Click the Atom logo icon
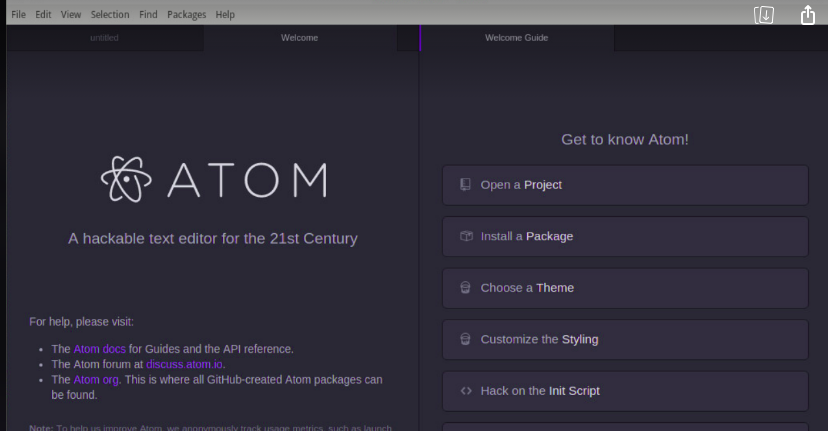 (x=126, y=180)
